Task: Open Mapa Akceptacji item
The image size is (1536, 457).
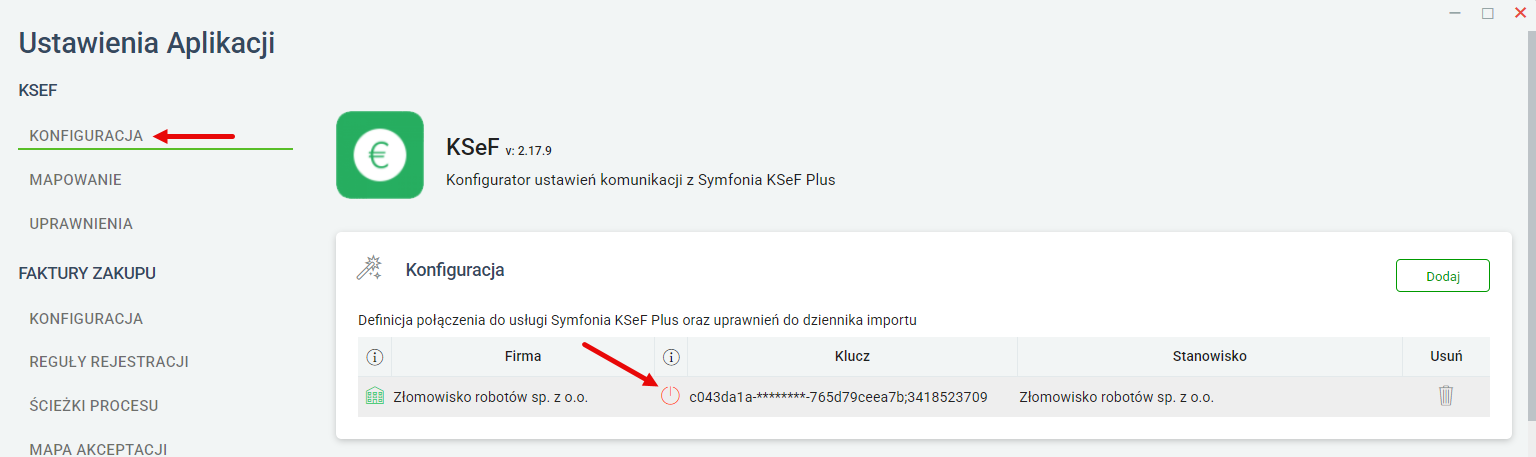Action: pos(98,449)
